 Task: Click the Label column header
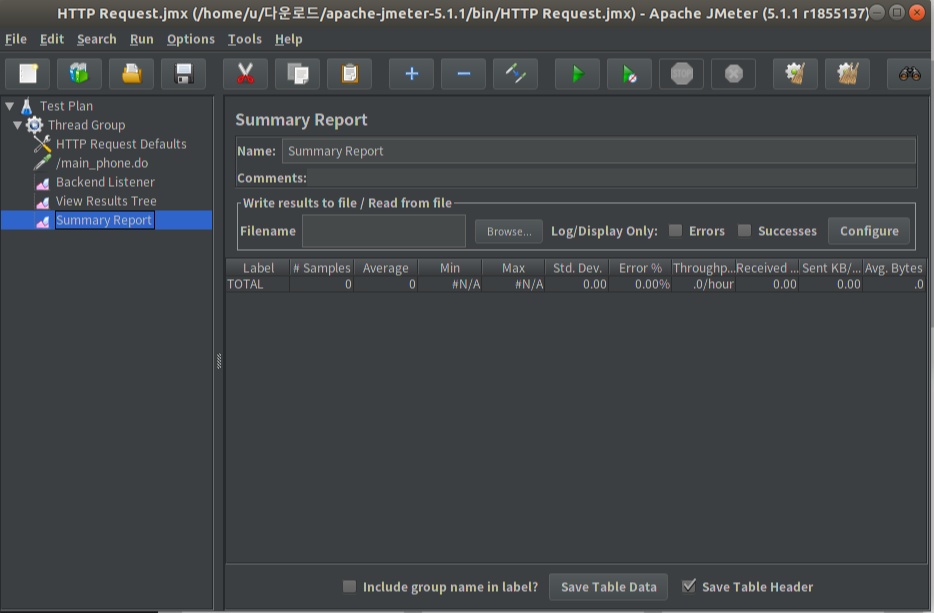[x=258, y=268]
